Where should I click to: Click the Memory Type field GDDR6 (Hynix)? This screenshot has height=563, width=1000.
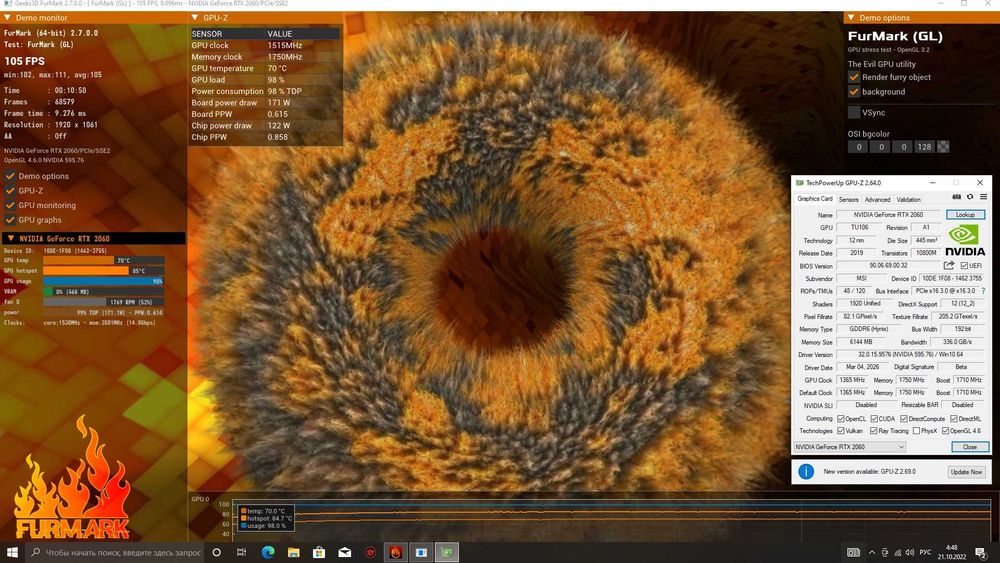tap(868, 329)
